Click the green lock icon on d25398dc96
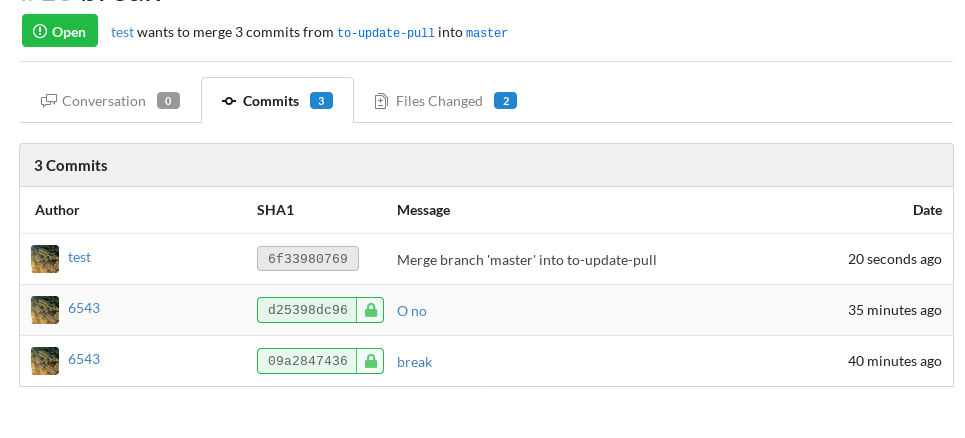This screenshot has width=965, height=438. (x=370, y=311)
